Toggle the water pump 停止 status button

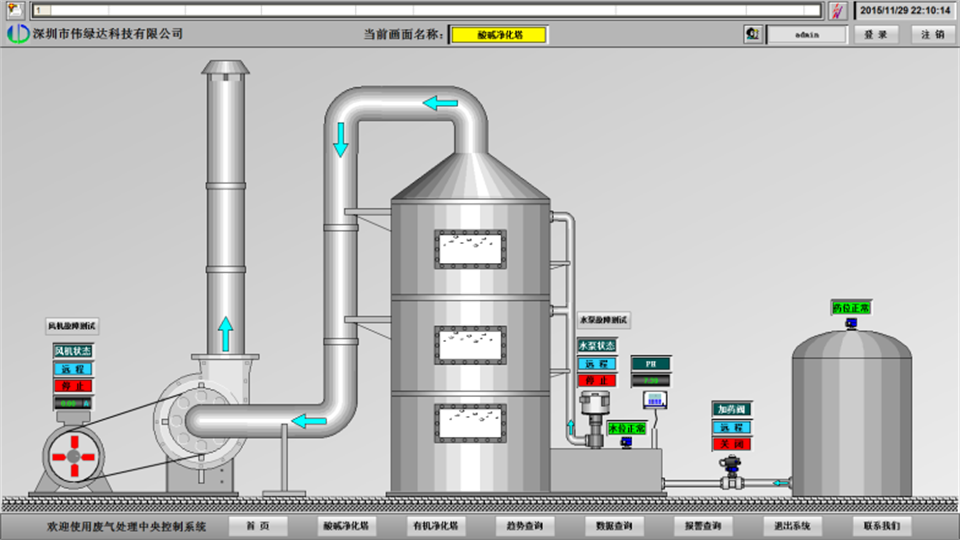coord(596,380)
